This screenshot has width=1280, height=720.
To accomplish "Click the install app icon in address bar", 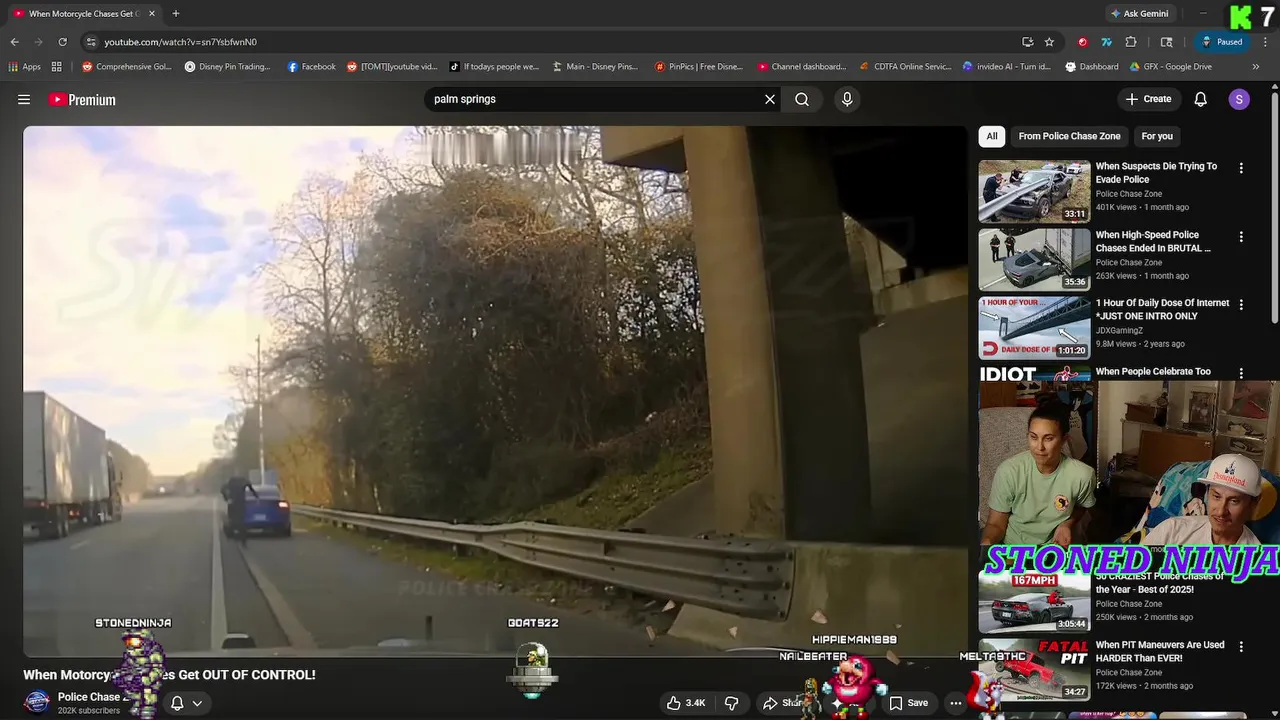I will pos(1027,42).
